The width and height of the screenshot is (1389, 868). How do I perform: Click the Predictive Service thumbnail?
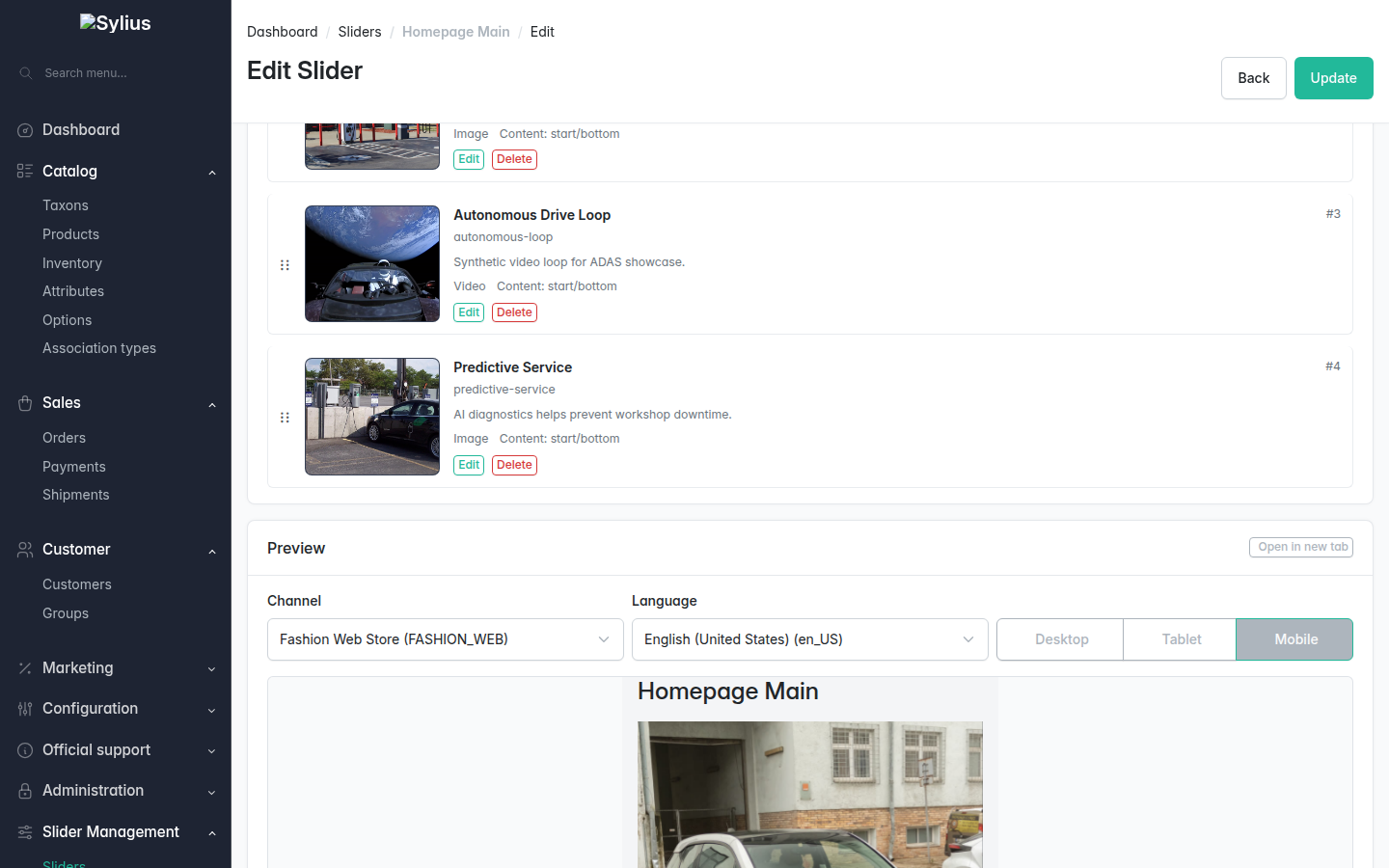click(372, 417)
